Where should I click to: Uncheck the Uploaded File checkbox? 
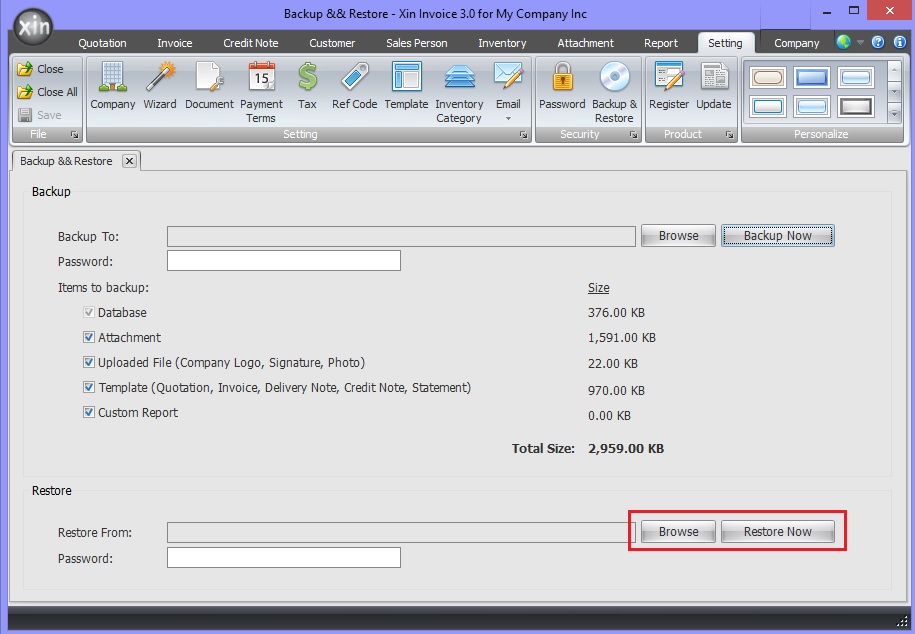[x=89, y=363]
